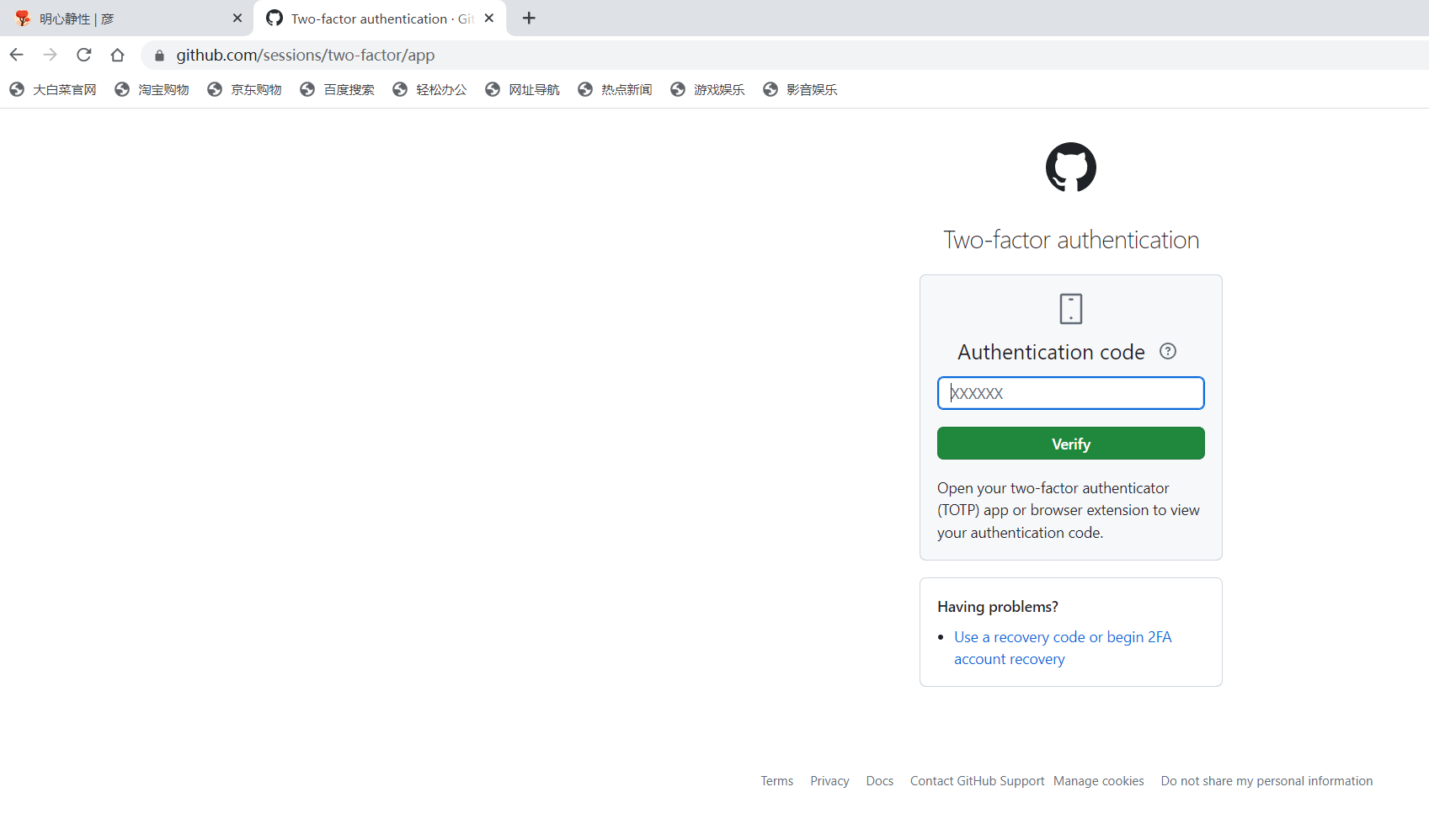Reload the page with refresh icon
The image size is (1429, 840).
click(83, 55)
